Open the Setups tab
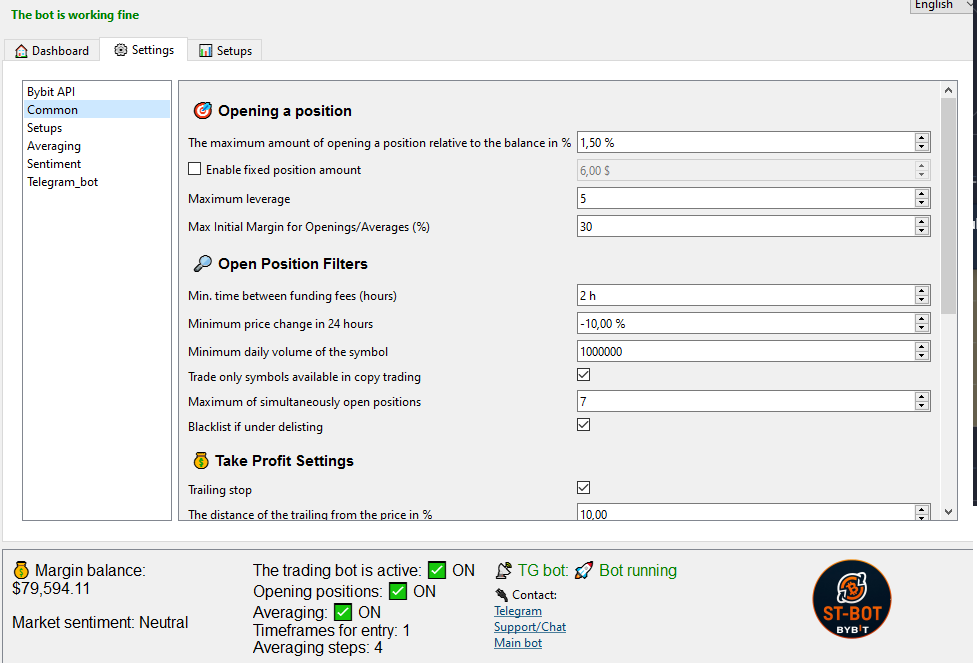Viewport: 977px width, 663px height. point(225,50)
